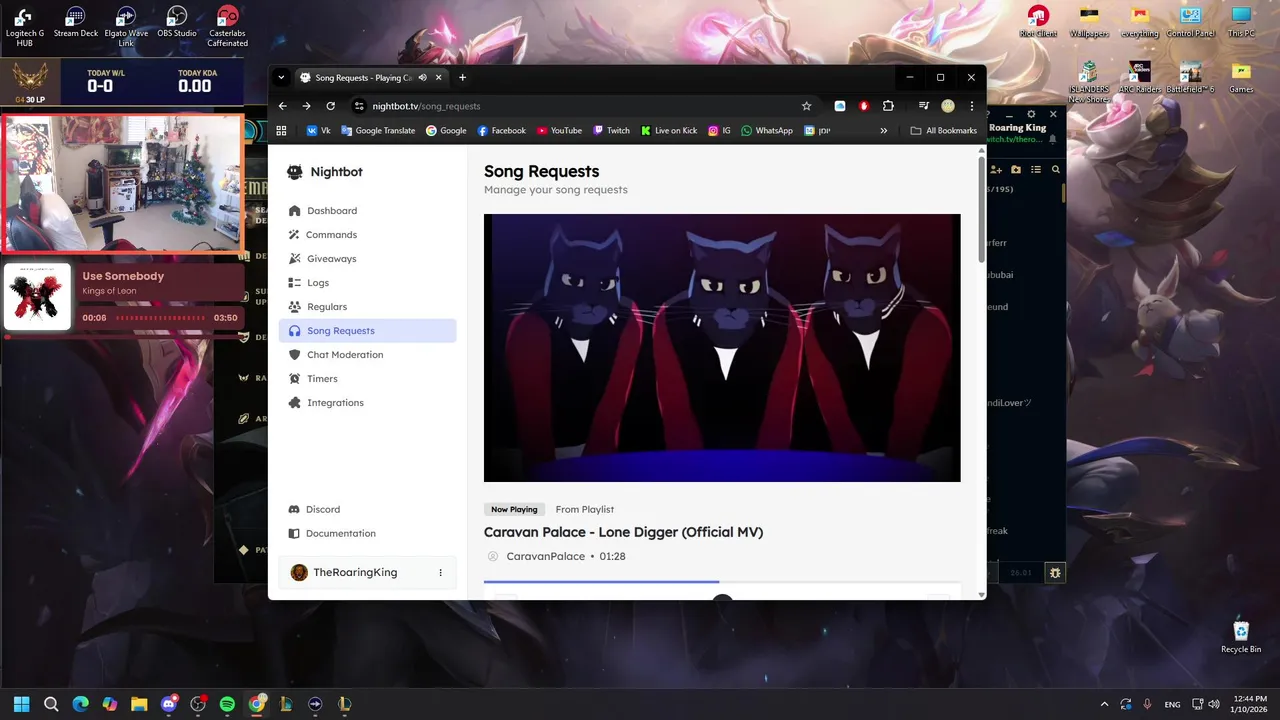Expand the hidden bookmarks chevron

click(x=883, y=130)
